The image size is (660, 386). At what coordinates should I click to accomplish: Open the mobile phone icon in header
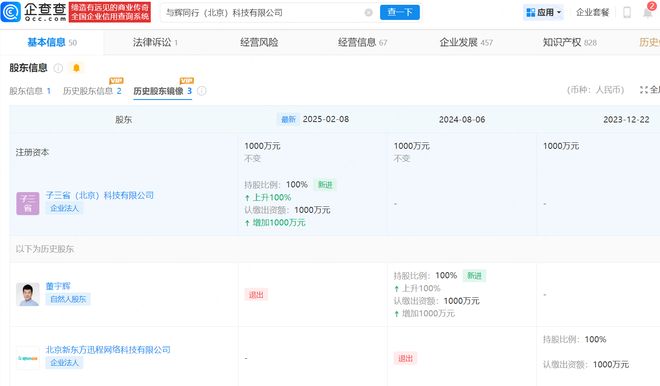[627, 13]
